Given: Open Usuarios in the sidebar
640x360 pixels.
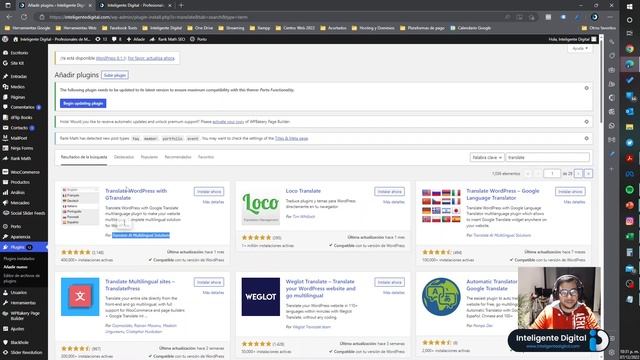Looking at the screenshot, I should click(18, 293).
